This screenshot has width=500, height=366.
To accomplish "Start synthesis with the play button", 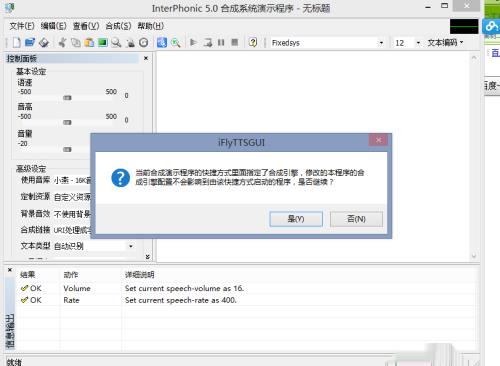I will pyautogui.click(x=193, y=42).
